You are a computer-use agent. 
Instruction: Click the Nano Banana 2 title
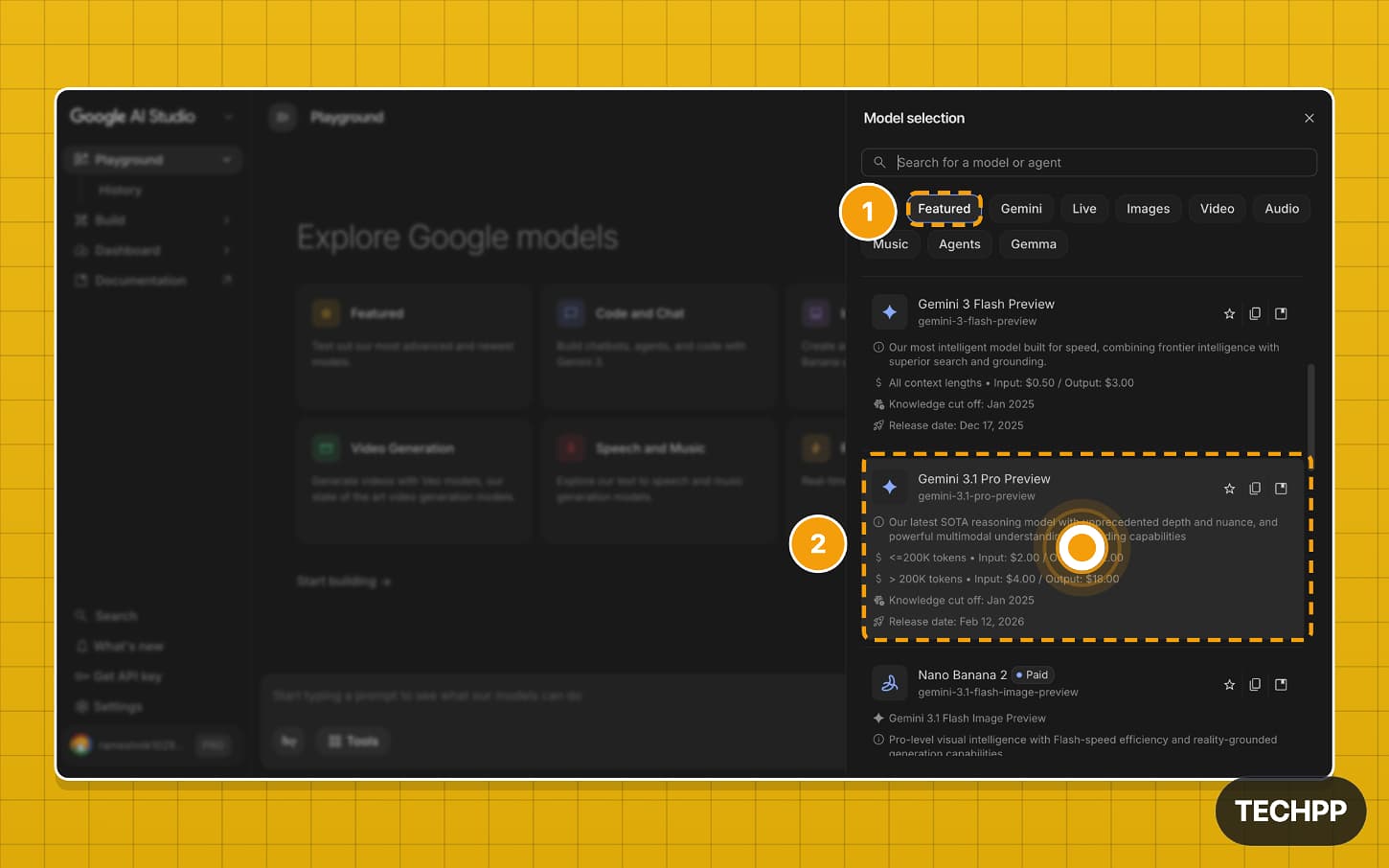962,674
